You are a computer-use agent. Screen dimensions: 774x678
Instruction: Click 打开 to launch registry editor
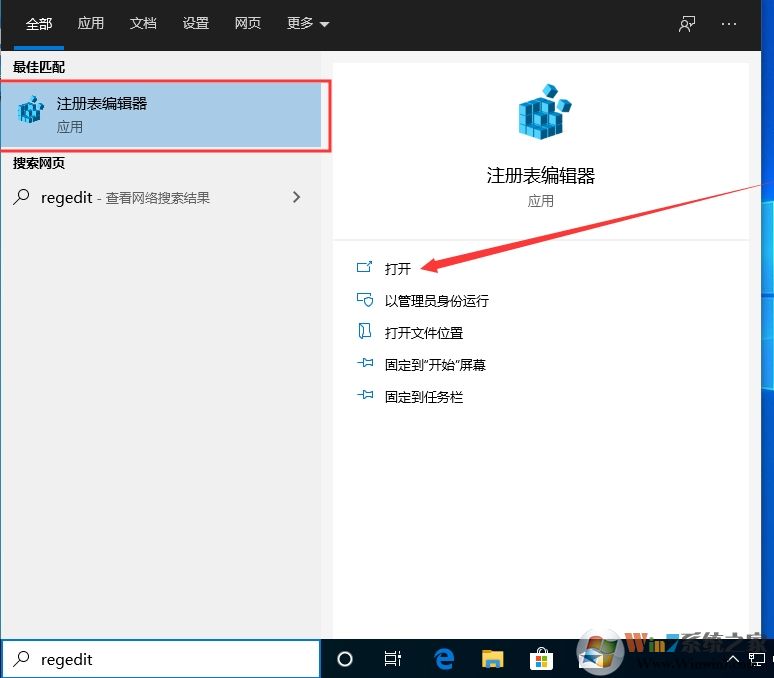(397, 268)
